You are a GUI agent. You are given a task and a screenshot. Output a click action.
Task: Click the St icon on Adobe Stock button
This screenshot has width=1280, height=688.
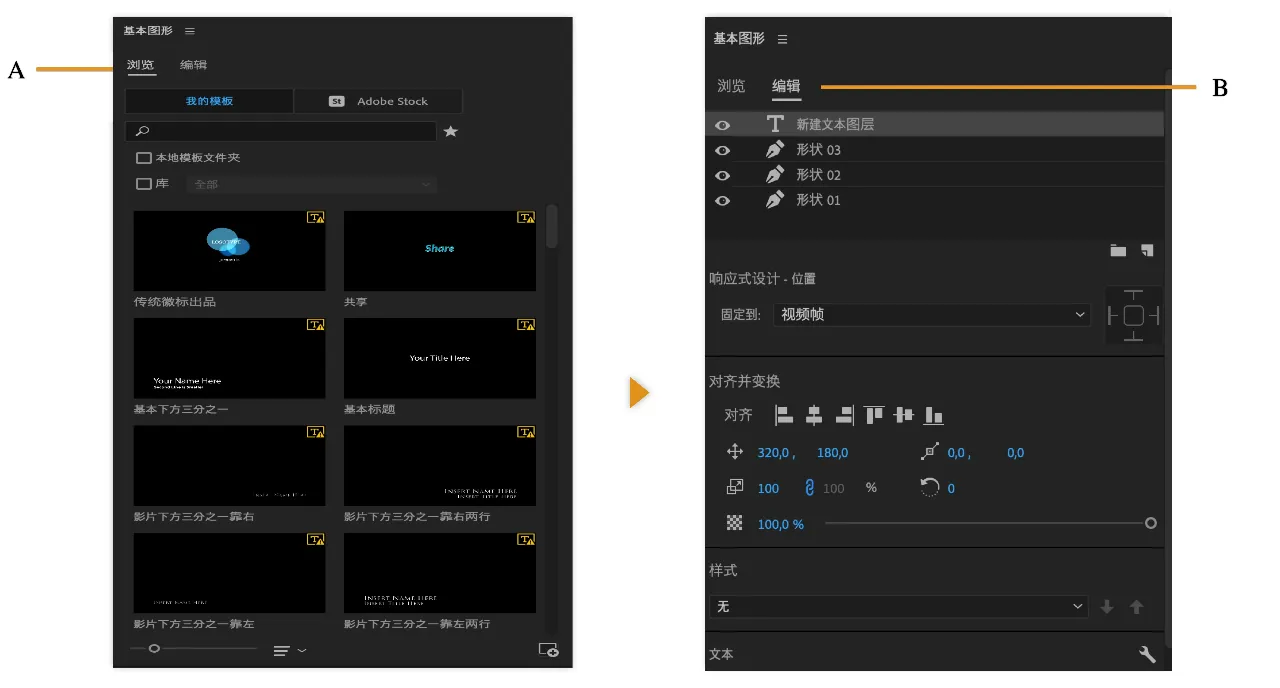(x=337, y=101)
